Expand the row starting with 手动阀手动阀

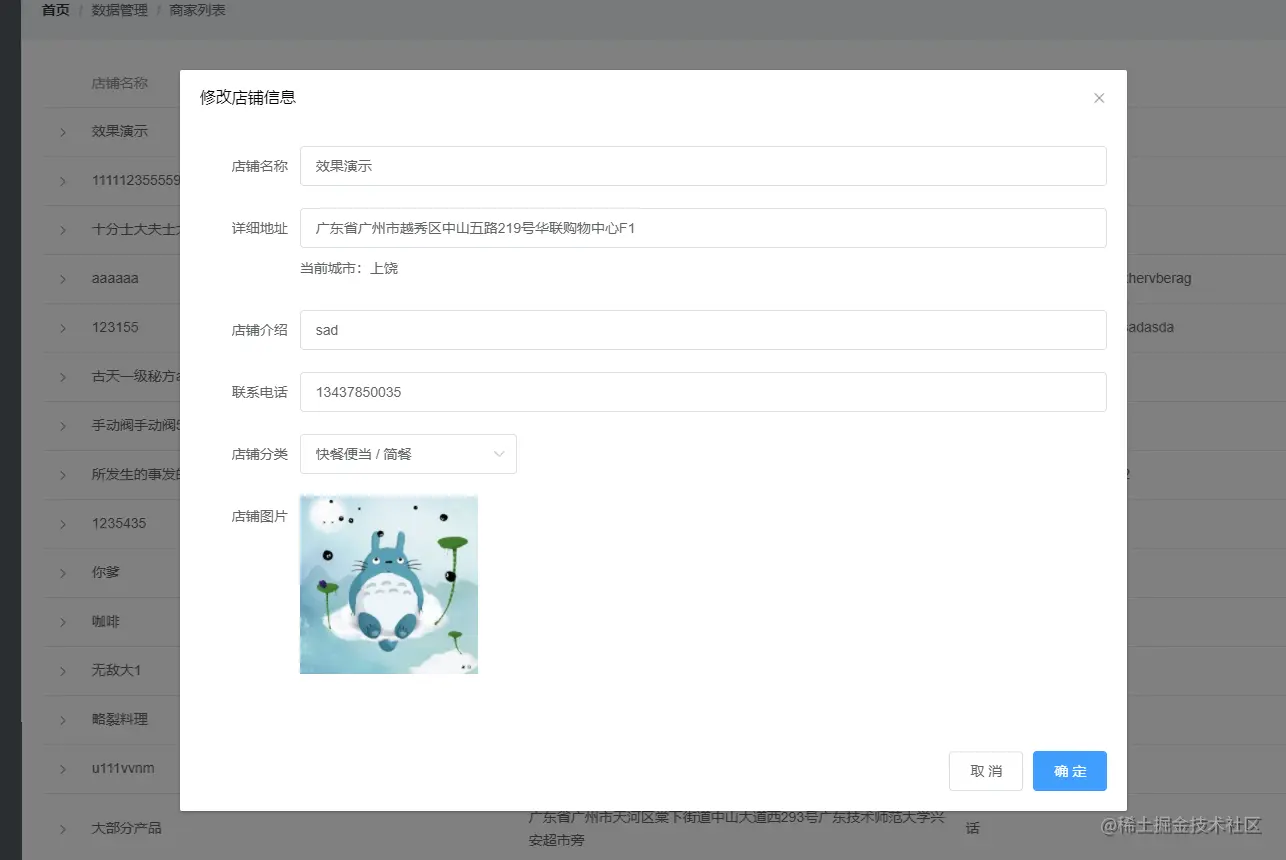point(62,426)
